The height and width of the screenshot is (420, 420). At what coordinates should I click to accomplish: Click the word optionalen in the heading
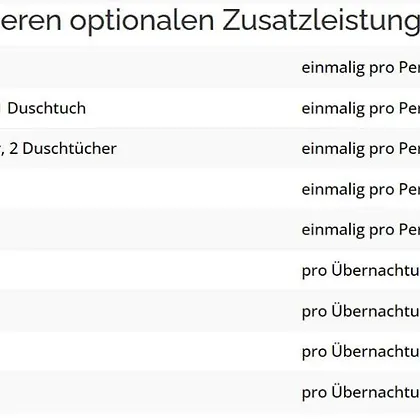(x=142, y=21)
